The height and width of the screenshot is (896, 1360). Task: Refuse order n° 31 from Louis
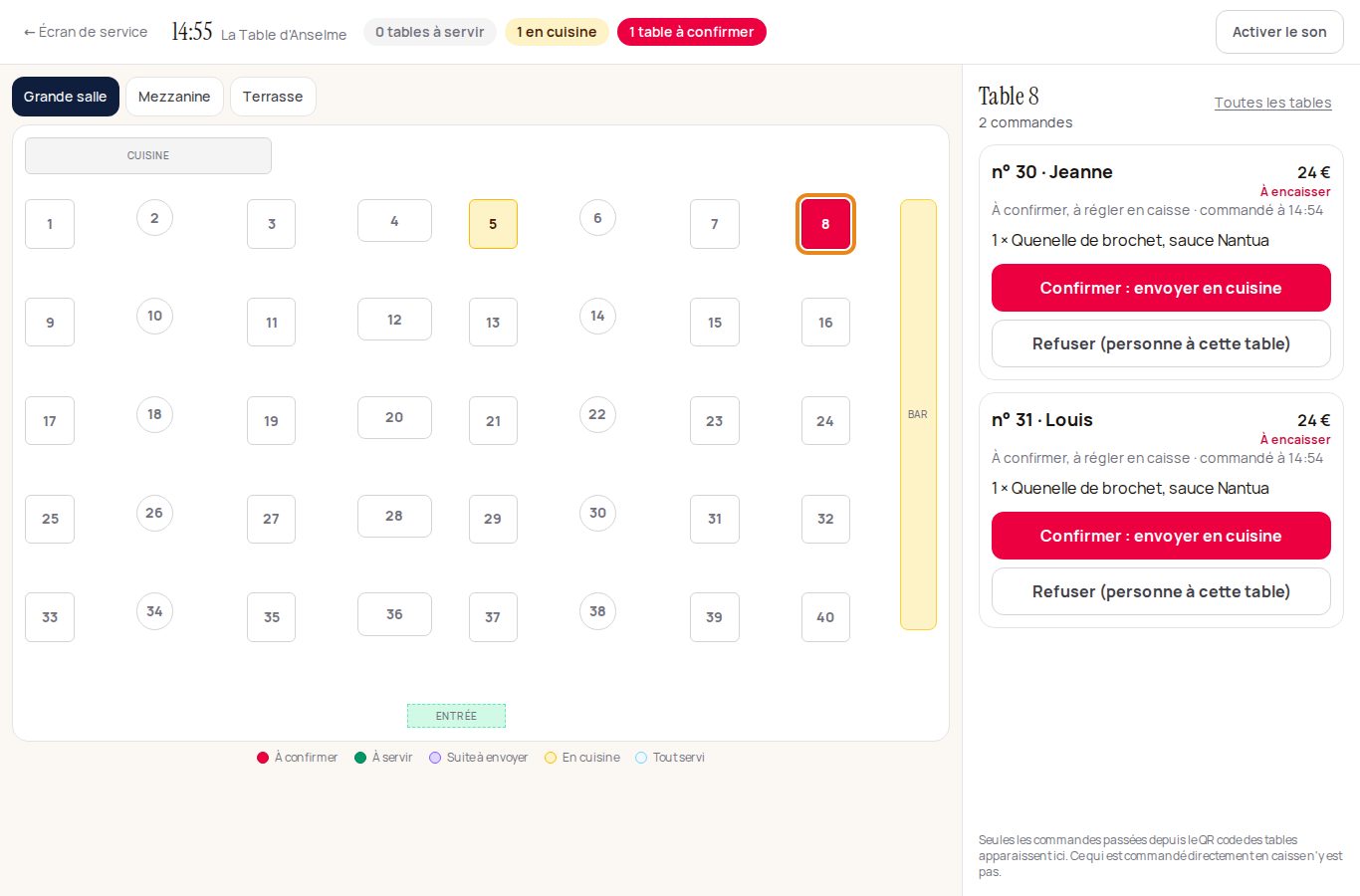[1161, 591]
